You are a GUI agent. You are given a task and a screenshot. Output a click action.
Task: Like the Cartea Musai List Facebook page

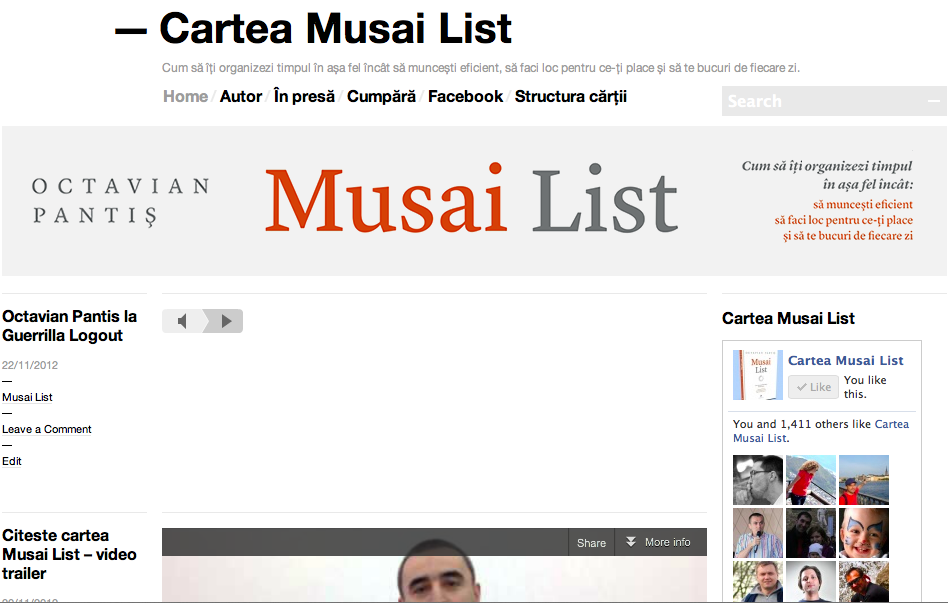(x=812, y=386)
